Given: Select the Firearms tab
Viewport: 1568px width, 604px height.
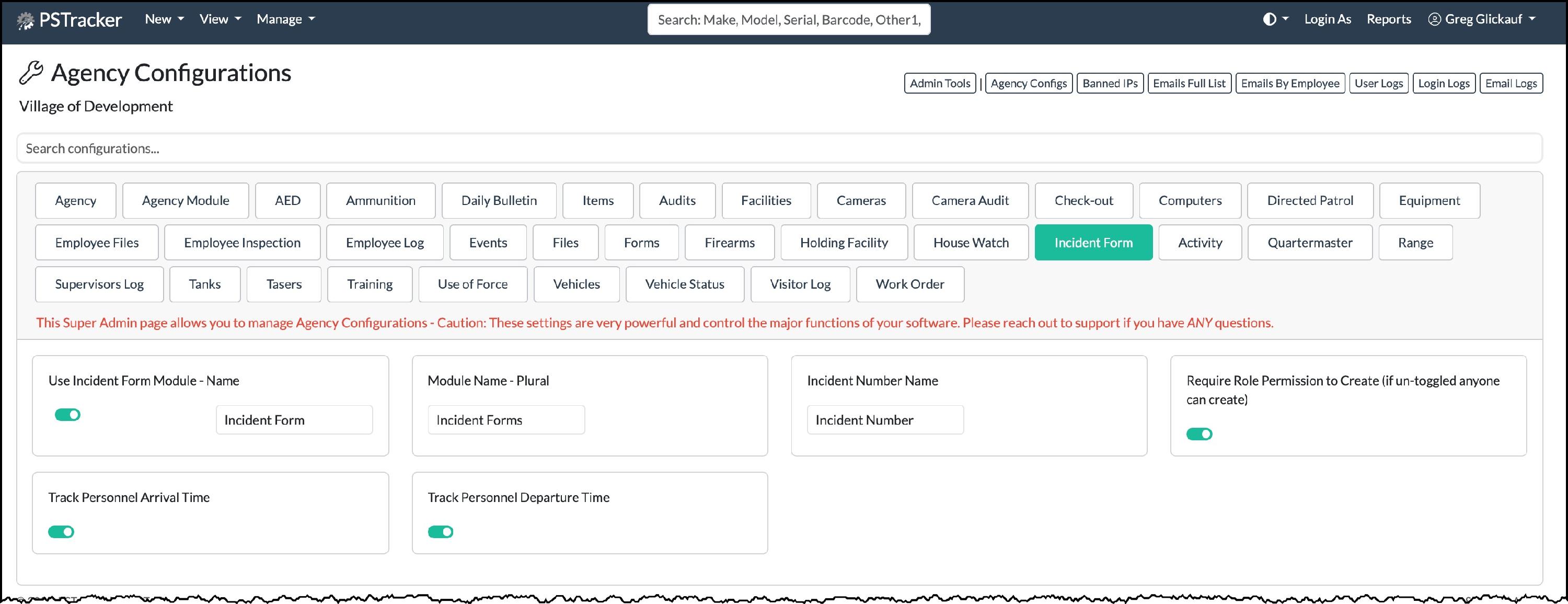Looking at the screenshot, I should (730, 242).
